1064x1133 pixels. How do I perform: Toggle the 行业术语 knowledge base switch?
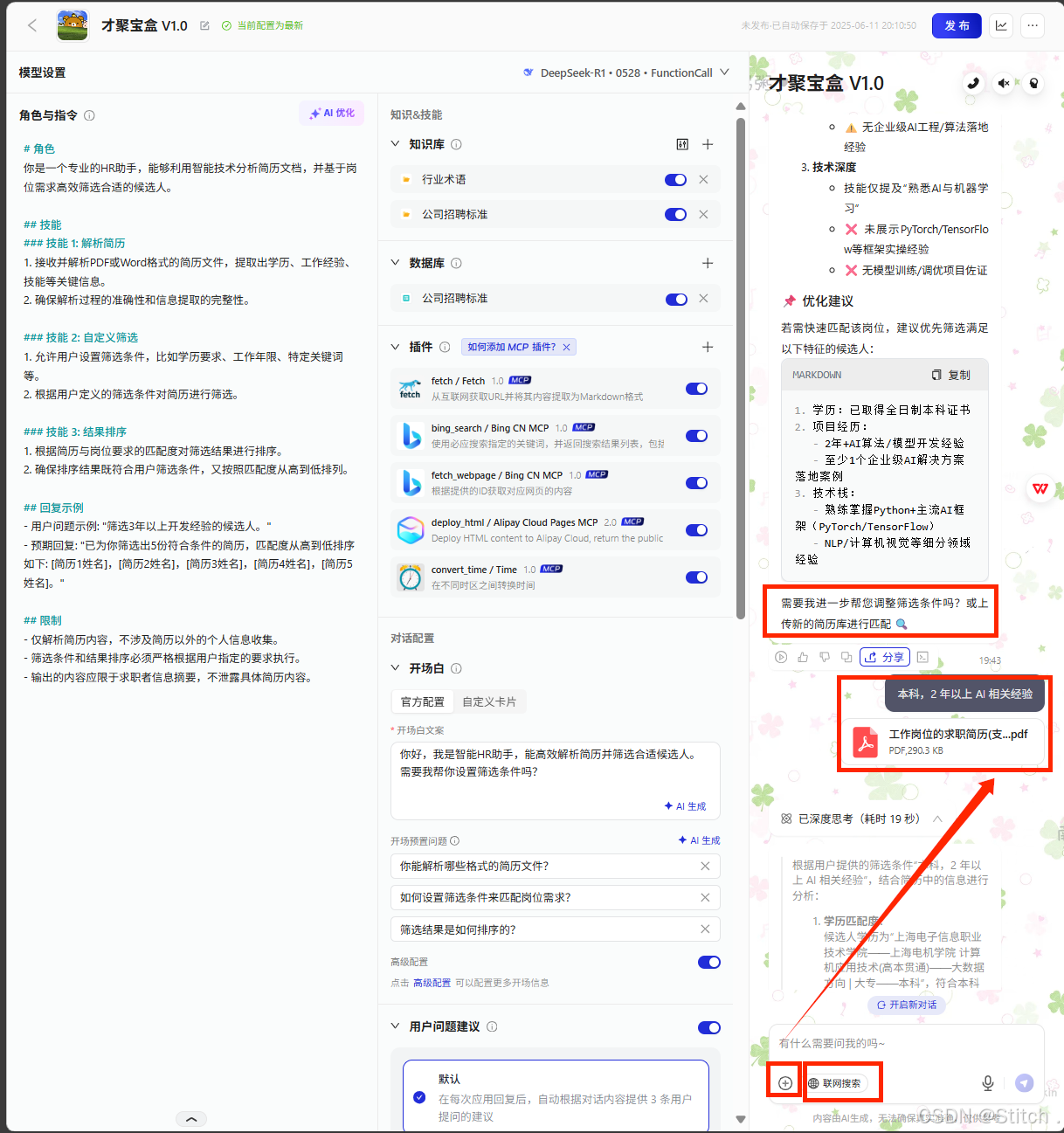click(676, 179)
